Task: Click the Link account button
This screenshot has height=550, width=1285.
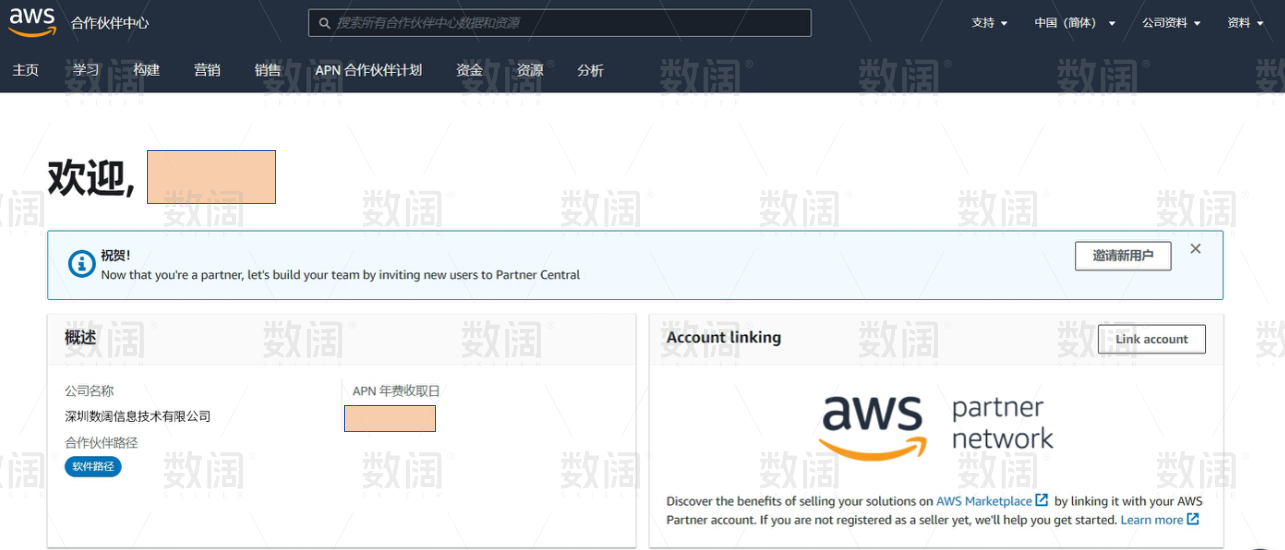Action: coord(1152,339)
